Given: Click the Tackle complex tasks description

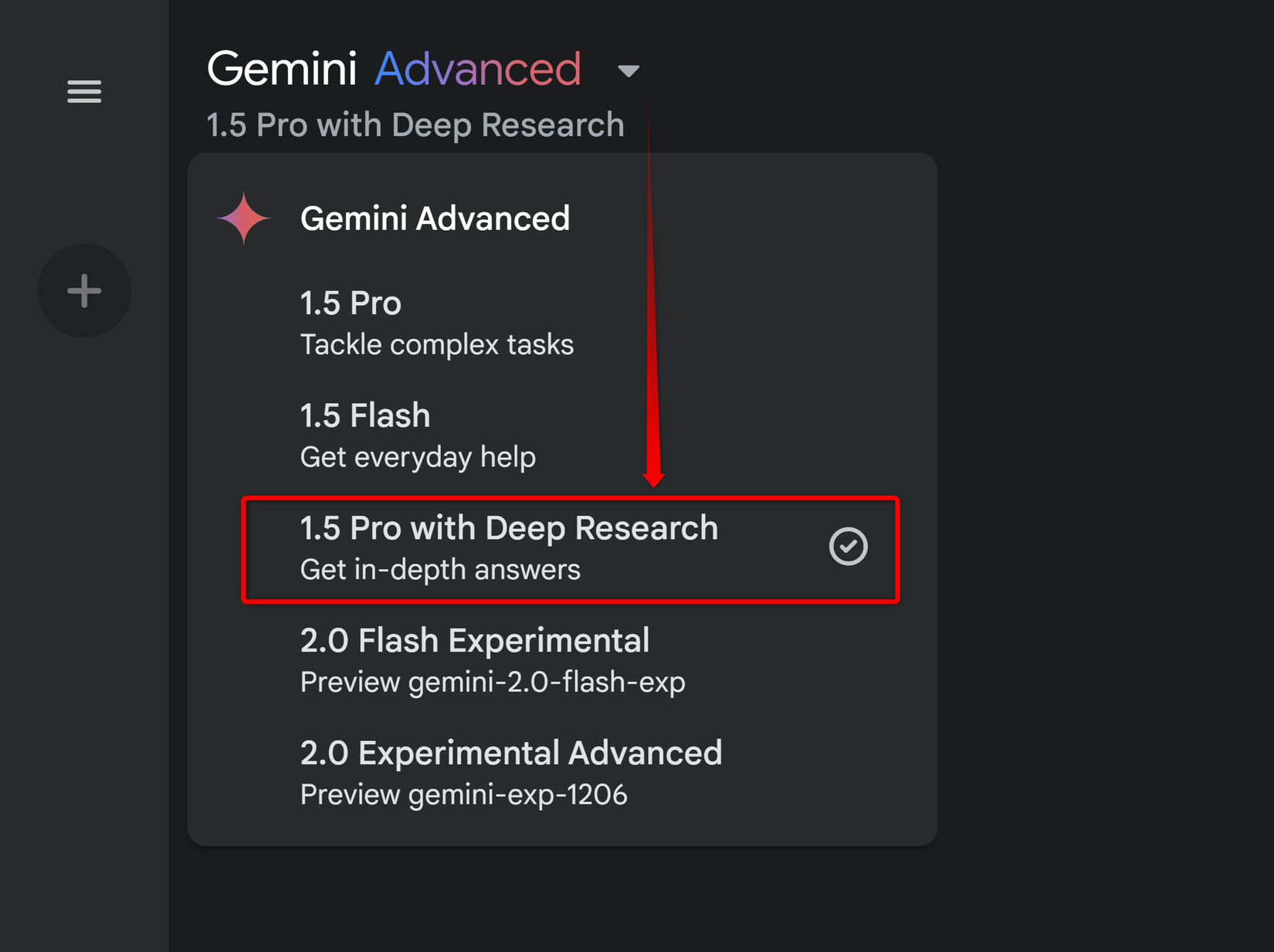Looking at the screenshot, I should pos(437,344).
